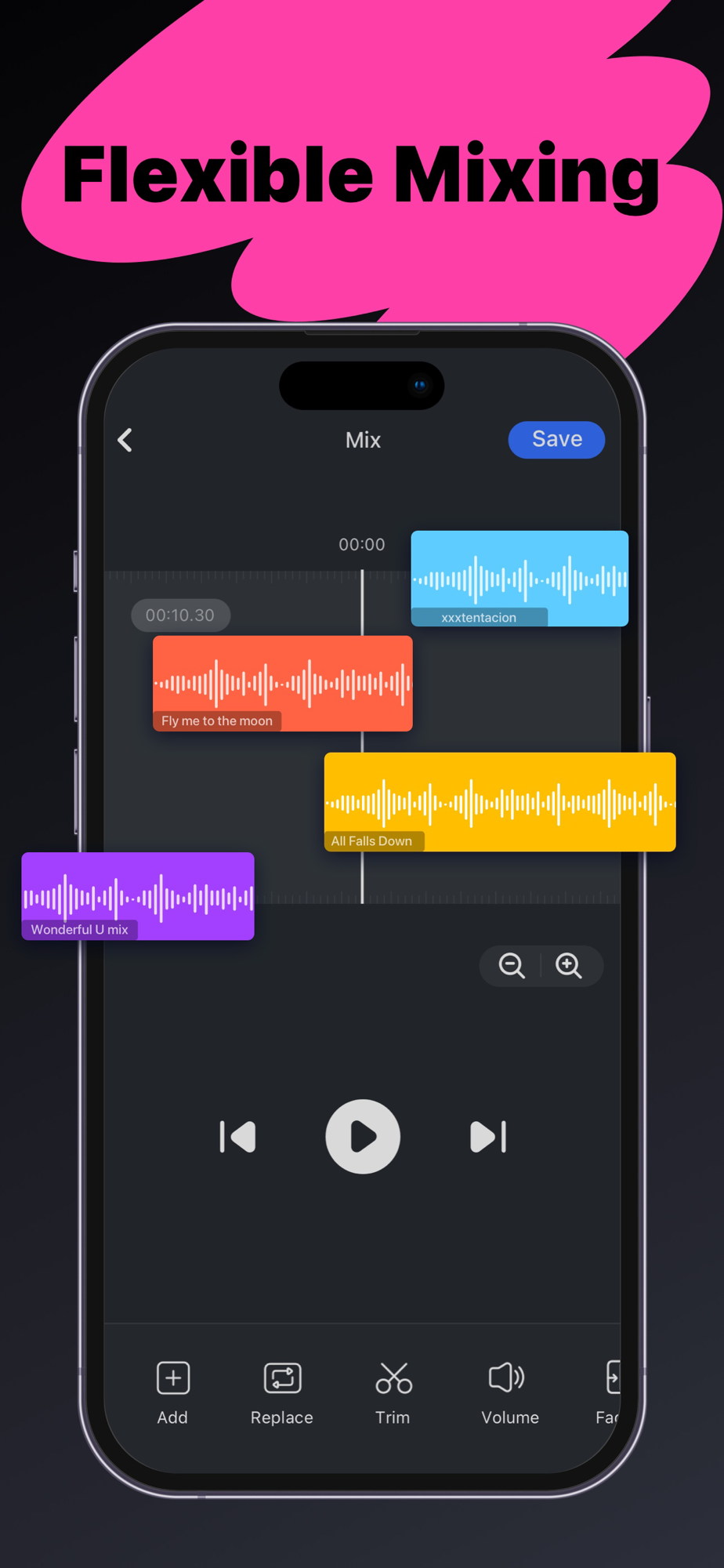
Task: Select the orange Fly me to the moon clip
Action: 283,684
